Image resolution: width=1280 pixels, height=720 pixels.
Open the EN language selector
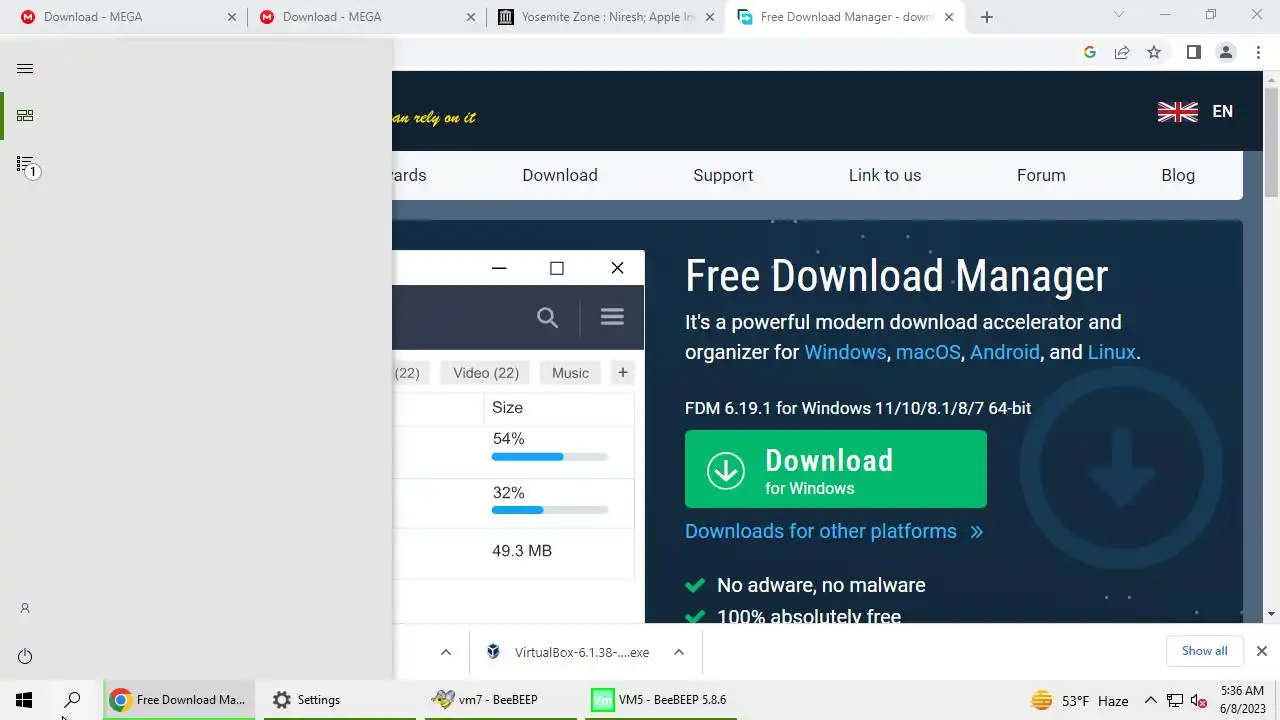(x=1222, y=112)
